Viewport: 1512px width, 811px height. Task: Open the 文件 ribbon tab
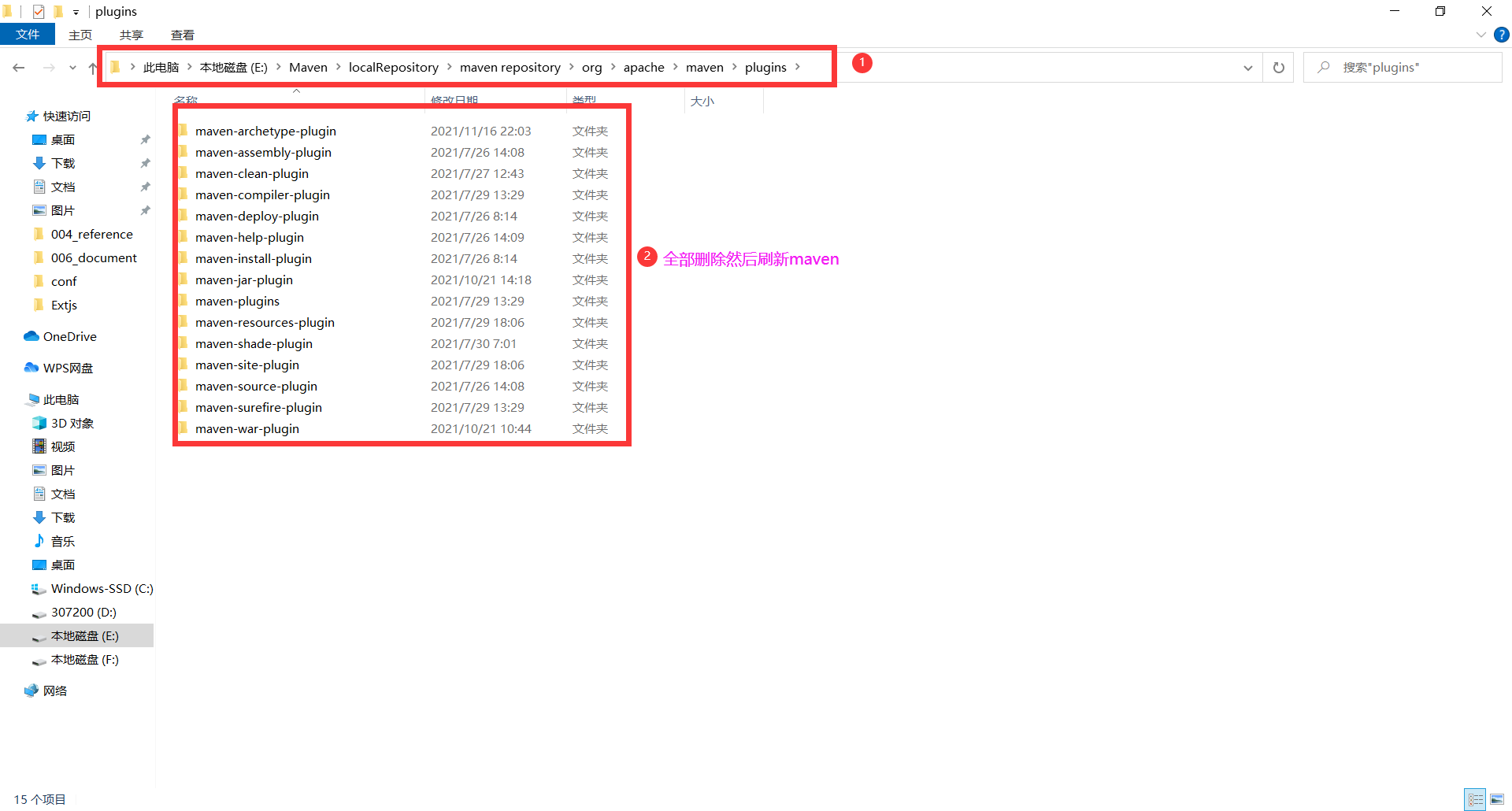[28, 35]
